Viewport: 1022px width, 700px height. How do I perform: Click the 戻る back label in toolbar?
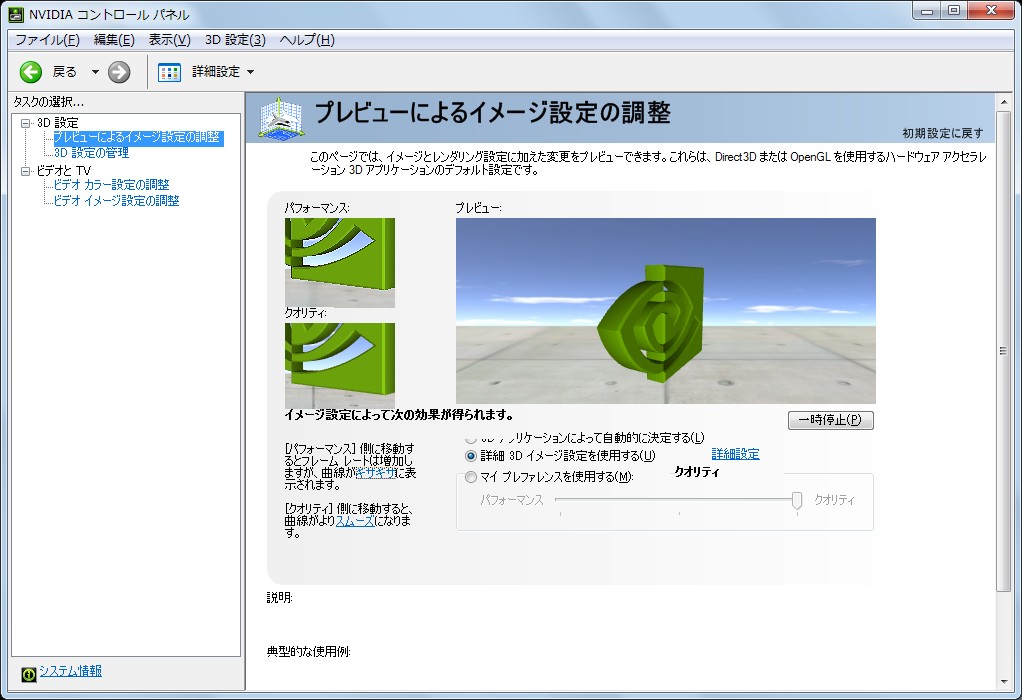[x=65, y=72]
